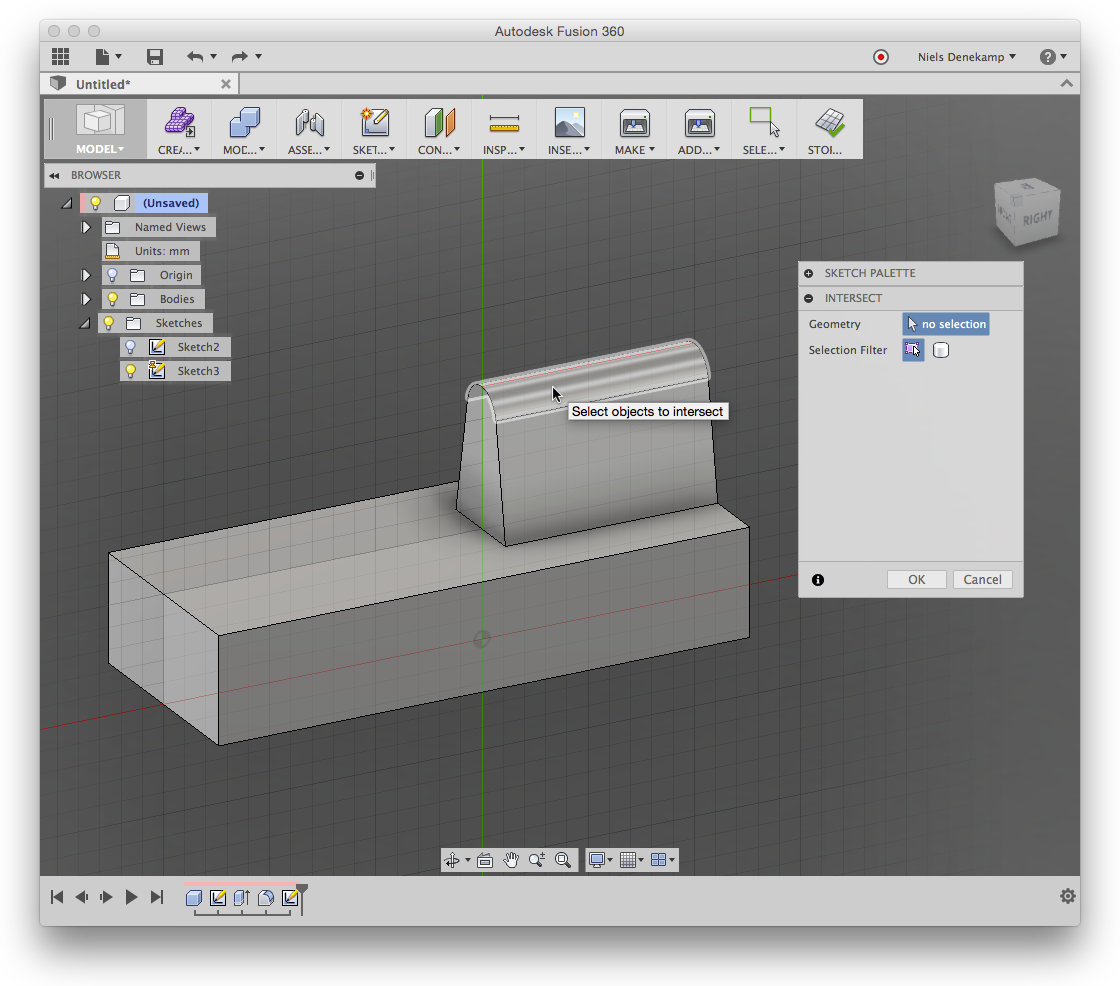1120x986 pixels.
Task: Hide the Bodies folder using its light bulb
Action: (x=112, y=298)
